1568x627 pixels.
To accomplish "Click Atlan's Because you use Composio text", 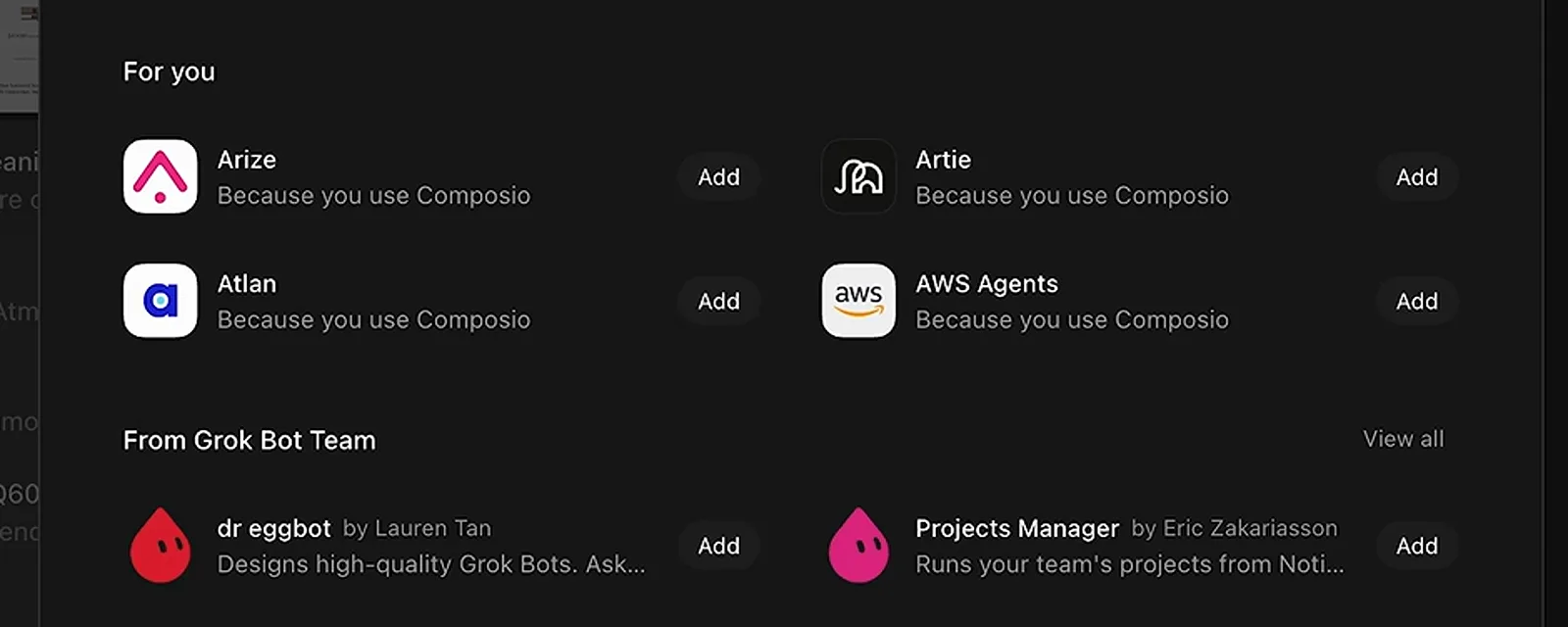I will [373, 320].
